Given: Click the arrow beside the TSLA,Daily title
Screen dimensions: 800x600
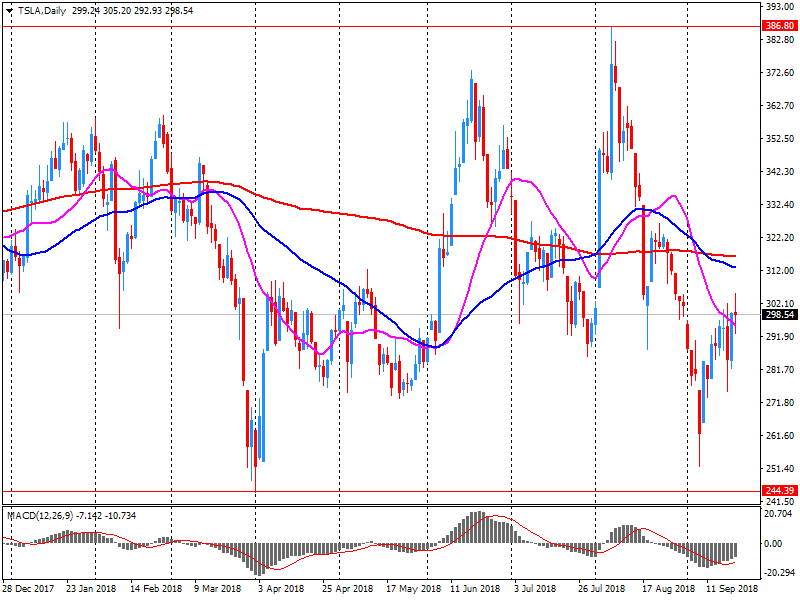Looking at the screenshot, I should [7, 9].
